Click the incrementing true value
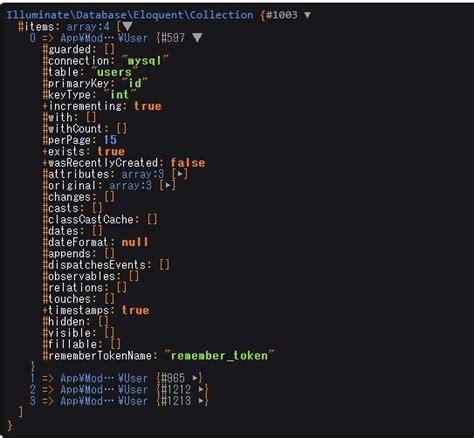Viewport: 474px width, 438px height. pos(148,106)
